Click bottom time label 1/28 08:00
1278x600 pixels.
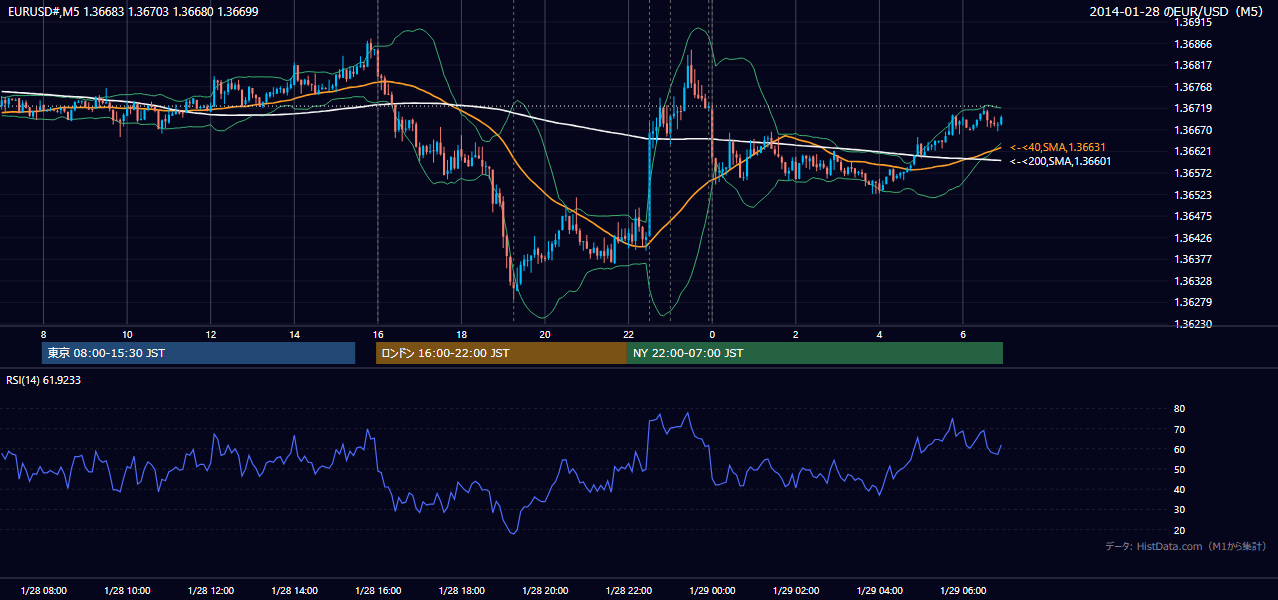pos(43,590)
